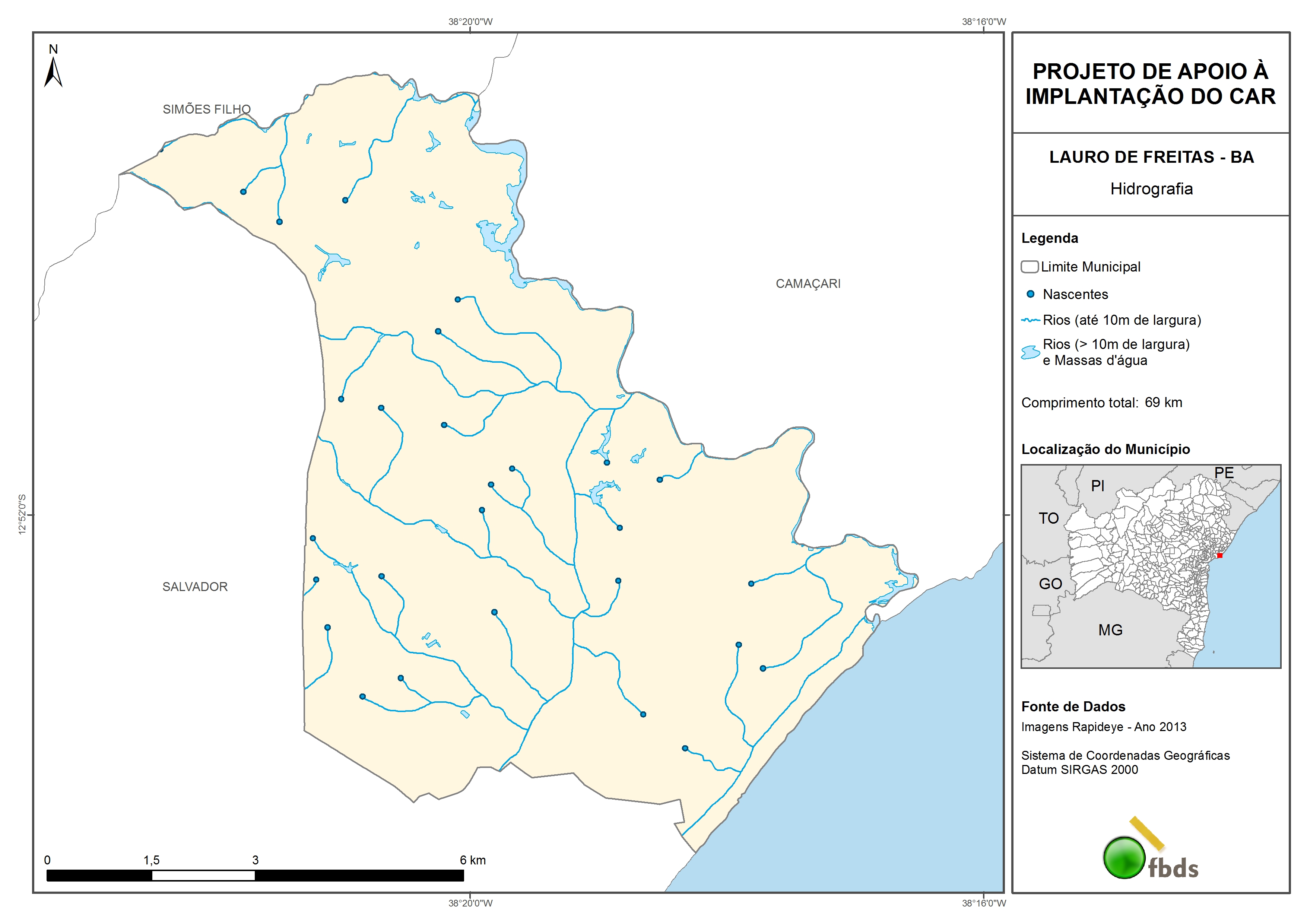Image resolution: width=1307 pixels, height=924 pixels.
Task: Click the Legenda heading
Action: pyautogui.click(x=1049, y=238)
